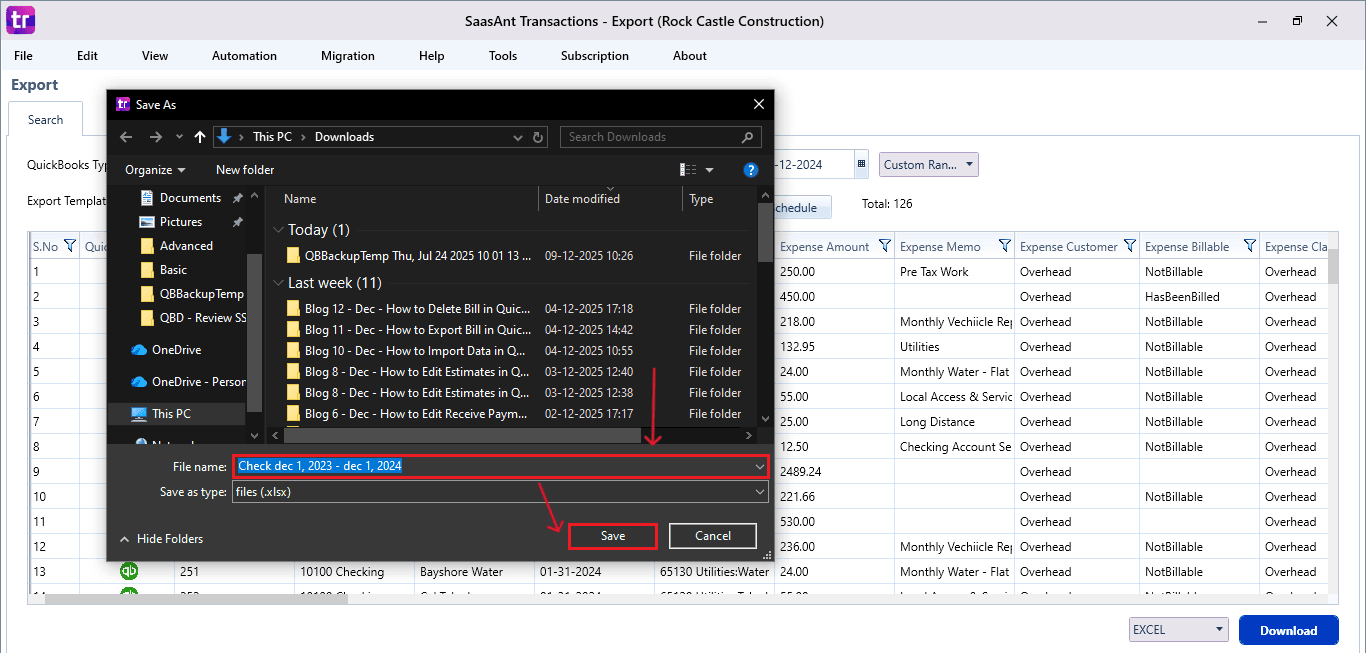Click the blue Download button
Image resolution: width=1366 pixels, height=653 pixels.
pos(1288,630)
